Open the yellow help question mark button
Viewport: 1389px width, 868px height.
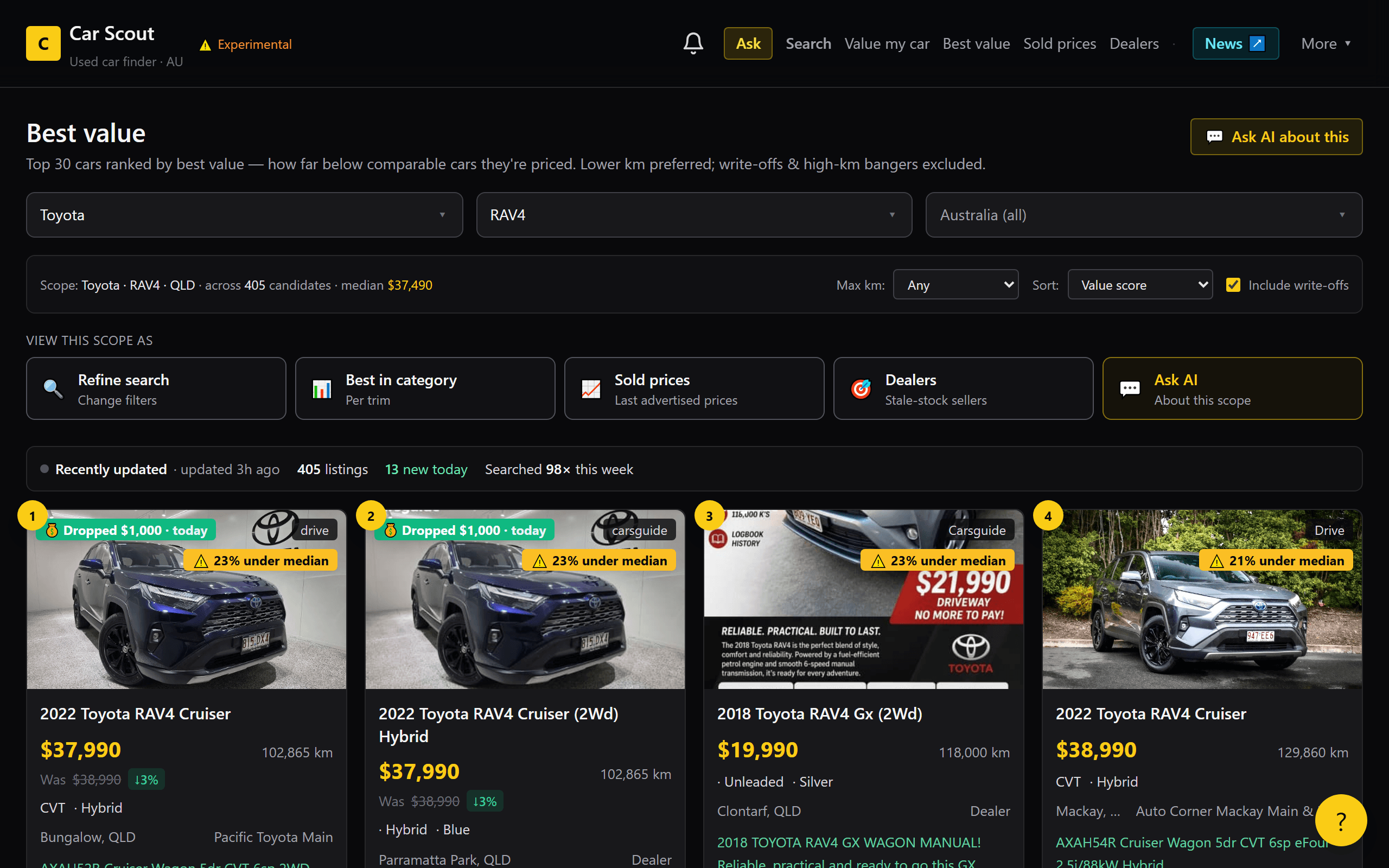pyautogui.click(x=1341, y=820)
